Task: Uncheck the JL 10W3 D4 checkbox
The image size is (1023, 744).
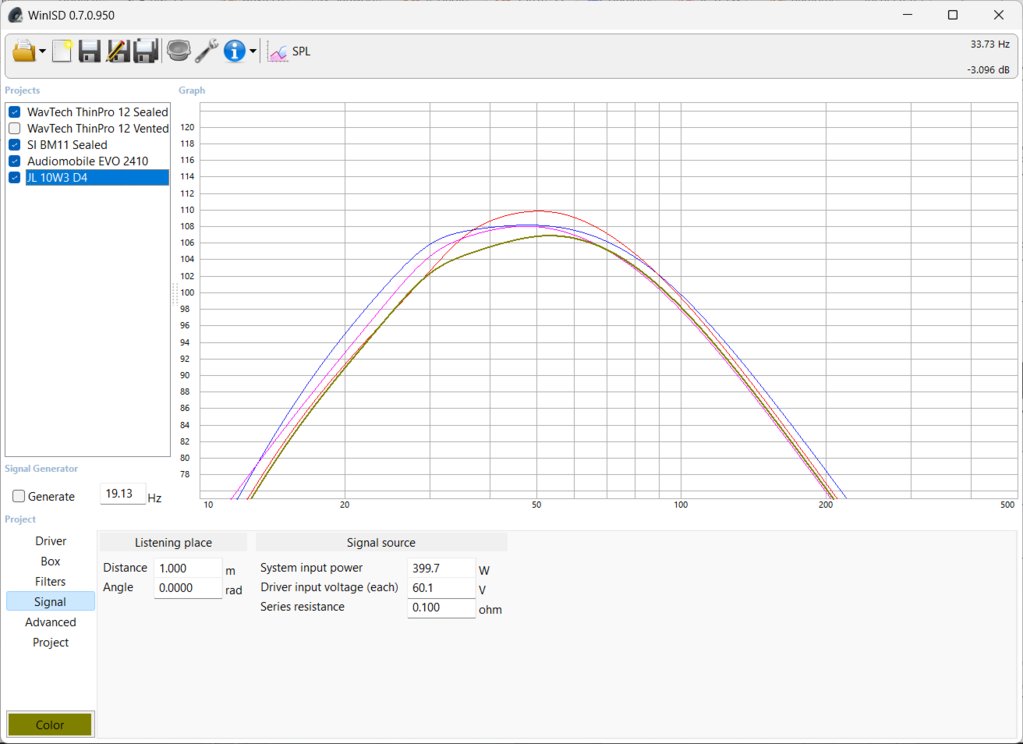Action: 15,178
